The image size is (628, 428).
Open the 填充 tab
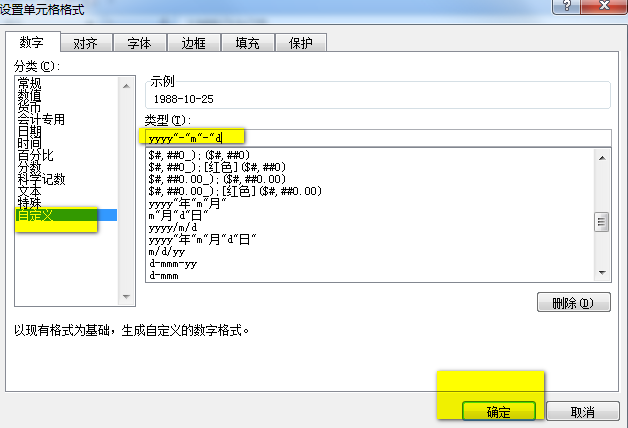[x=248, y=43]
